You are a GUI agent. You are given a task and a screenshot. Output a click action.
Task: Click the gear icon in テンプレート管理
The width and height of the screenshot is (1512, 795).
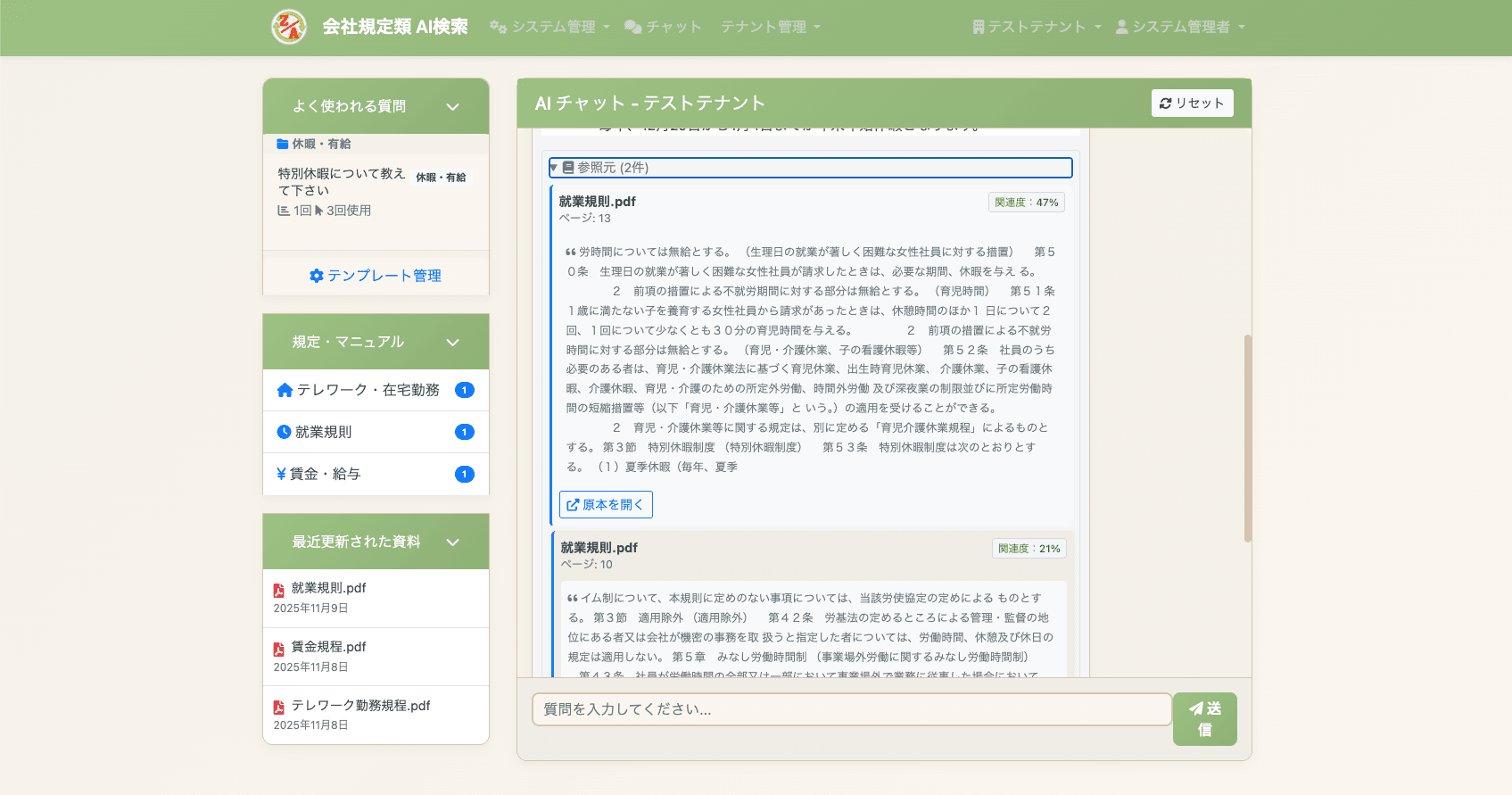click(x=316, y=276)
